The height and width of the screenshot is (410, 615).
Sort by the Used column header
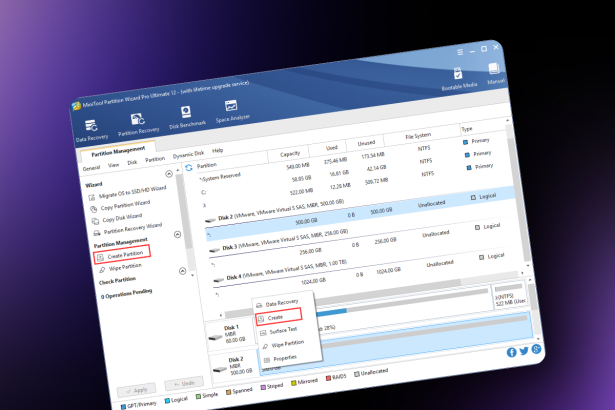click(331, 148)
